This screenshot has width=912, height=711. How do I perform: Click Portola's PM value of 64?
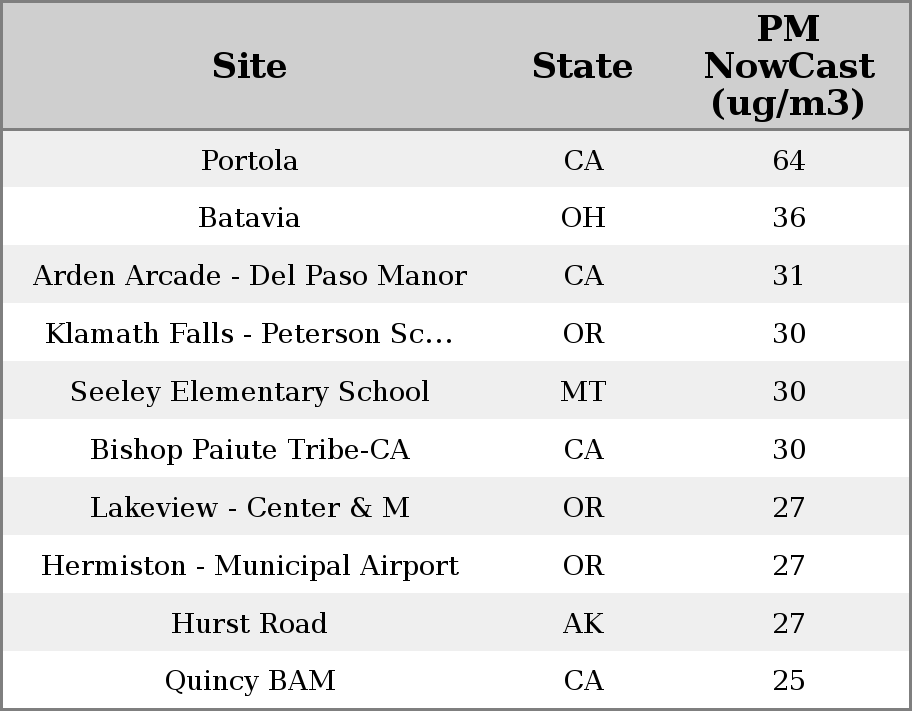788,160
